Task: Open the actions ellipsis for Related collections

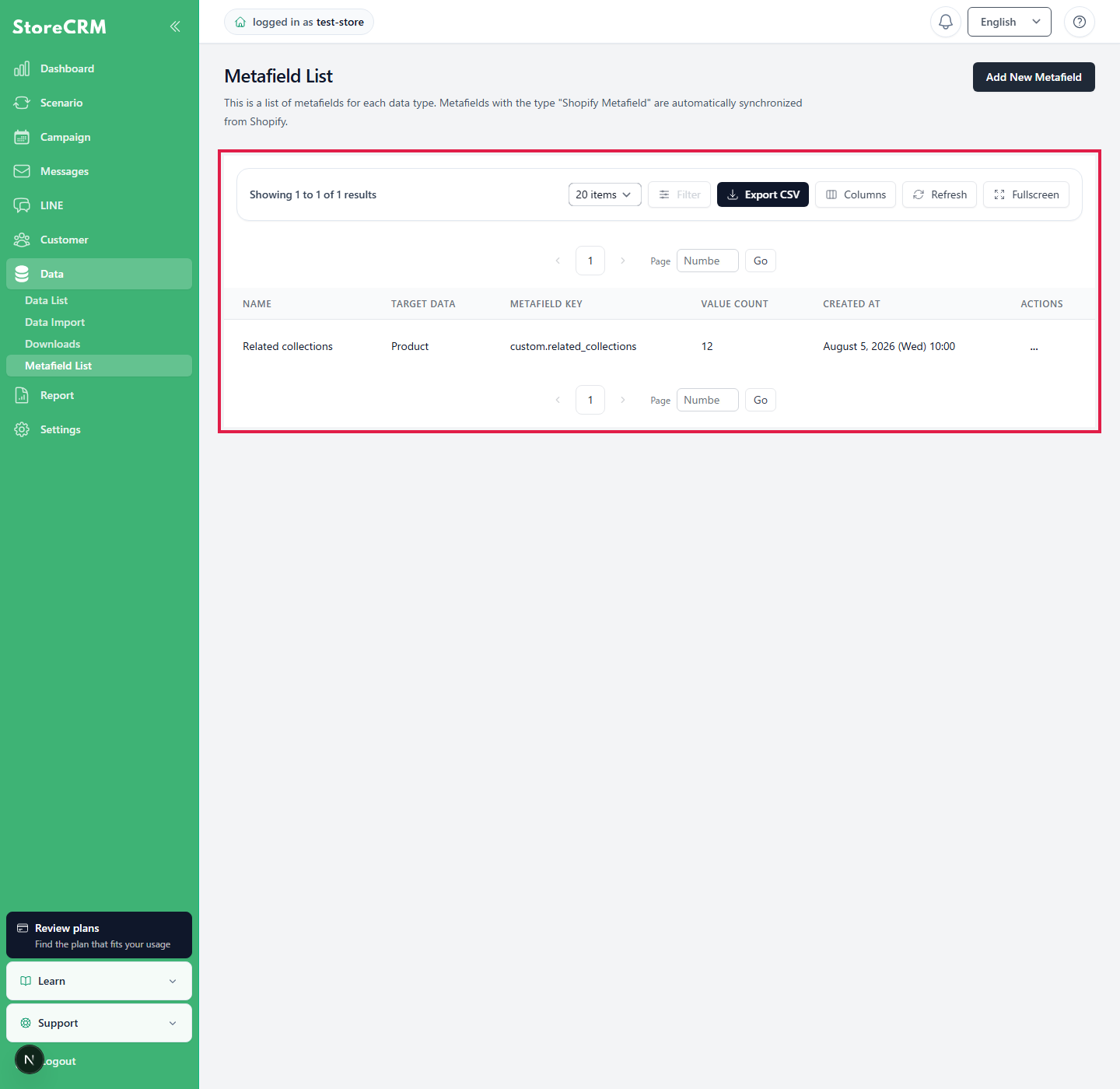Action: point(1034,347)
